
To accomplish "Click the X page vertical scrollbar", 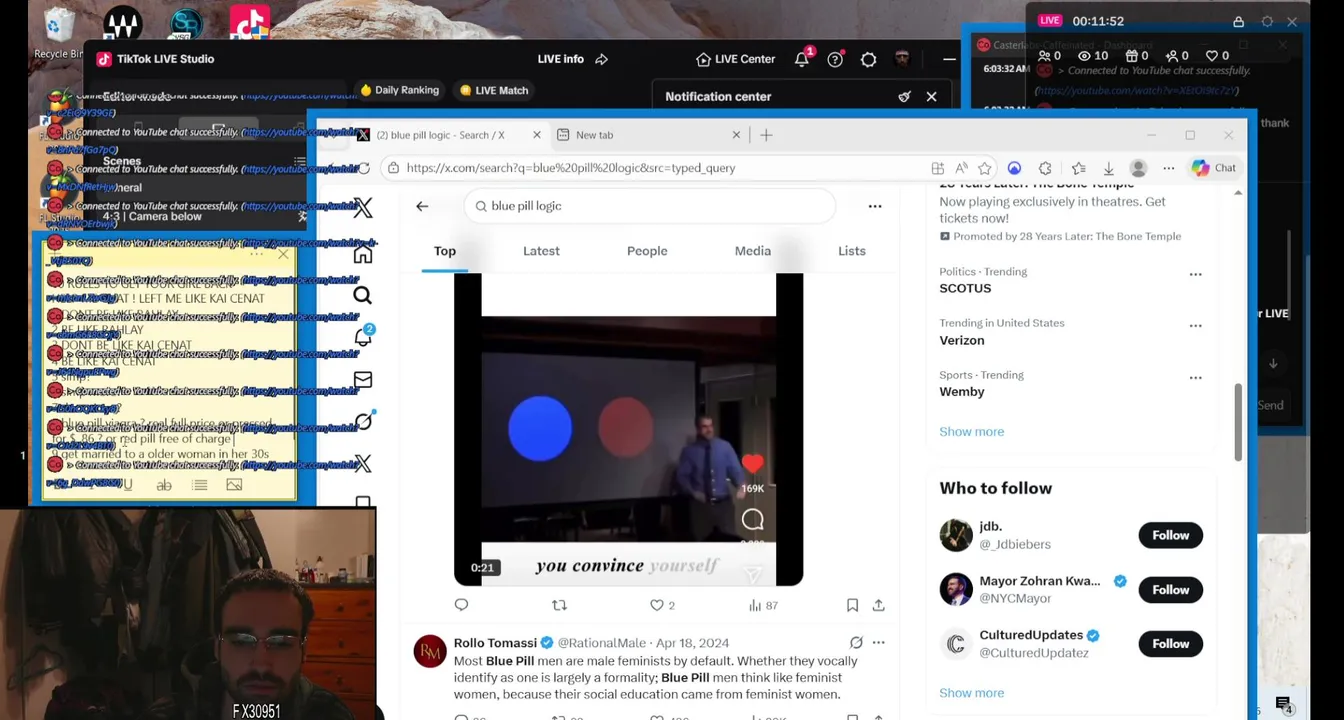I will coord(1239,420).
